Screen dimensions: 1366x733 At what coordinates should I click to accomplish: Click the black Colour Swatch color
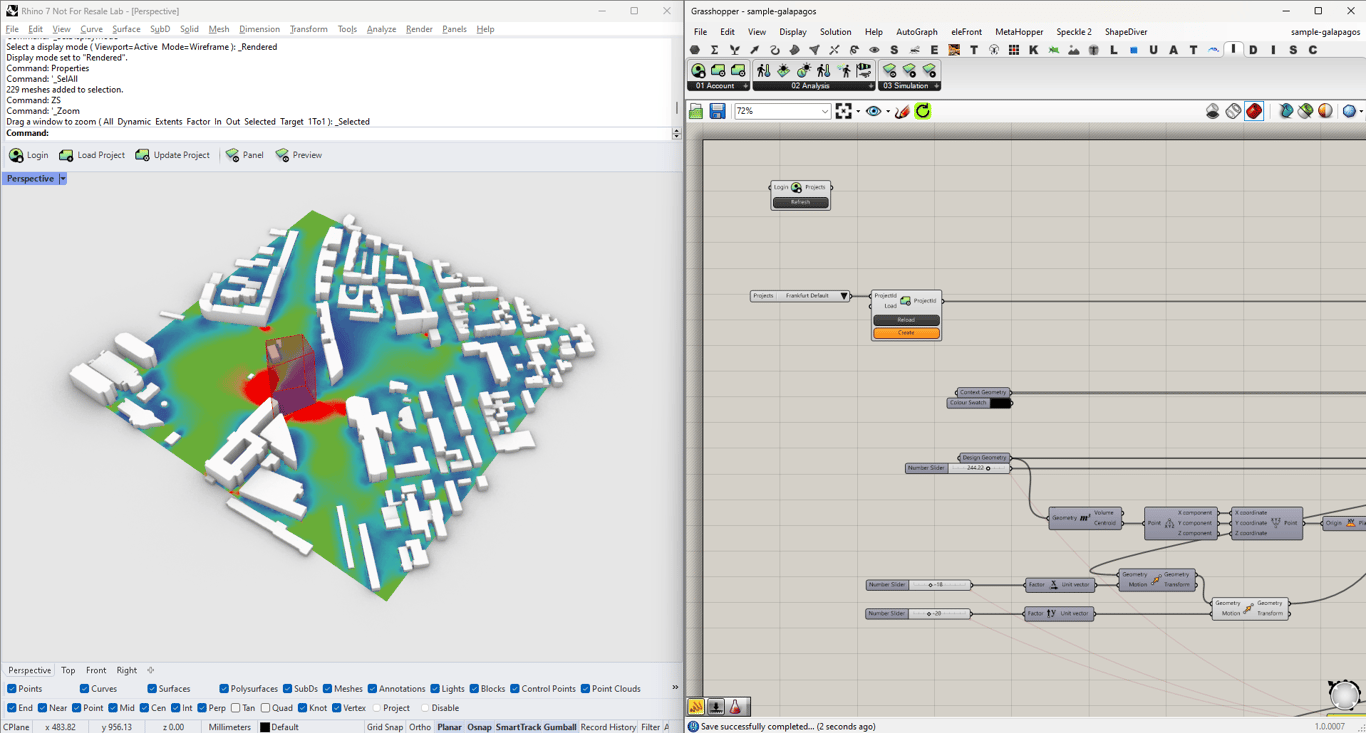(x=1000, y=403)
